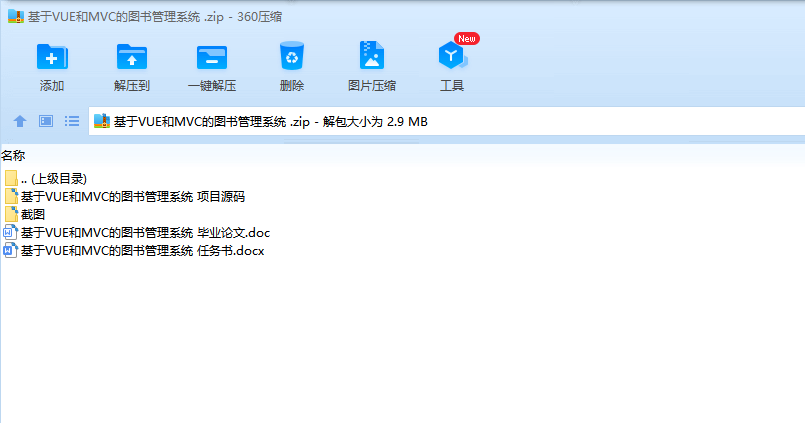The width and height of the screenshot is (805, 423).
Task: Click the folder icon beside 项目源码
Action: pyautogui.click(x=11, y=197)
